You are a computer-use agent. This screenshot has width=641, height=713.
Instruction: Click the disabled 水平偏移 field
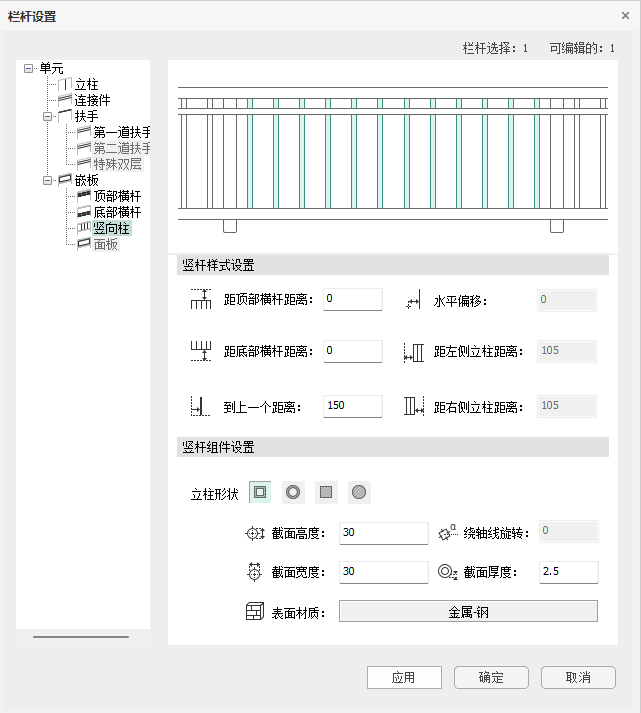coord(566,300)
